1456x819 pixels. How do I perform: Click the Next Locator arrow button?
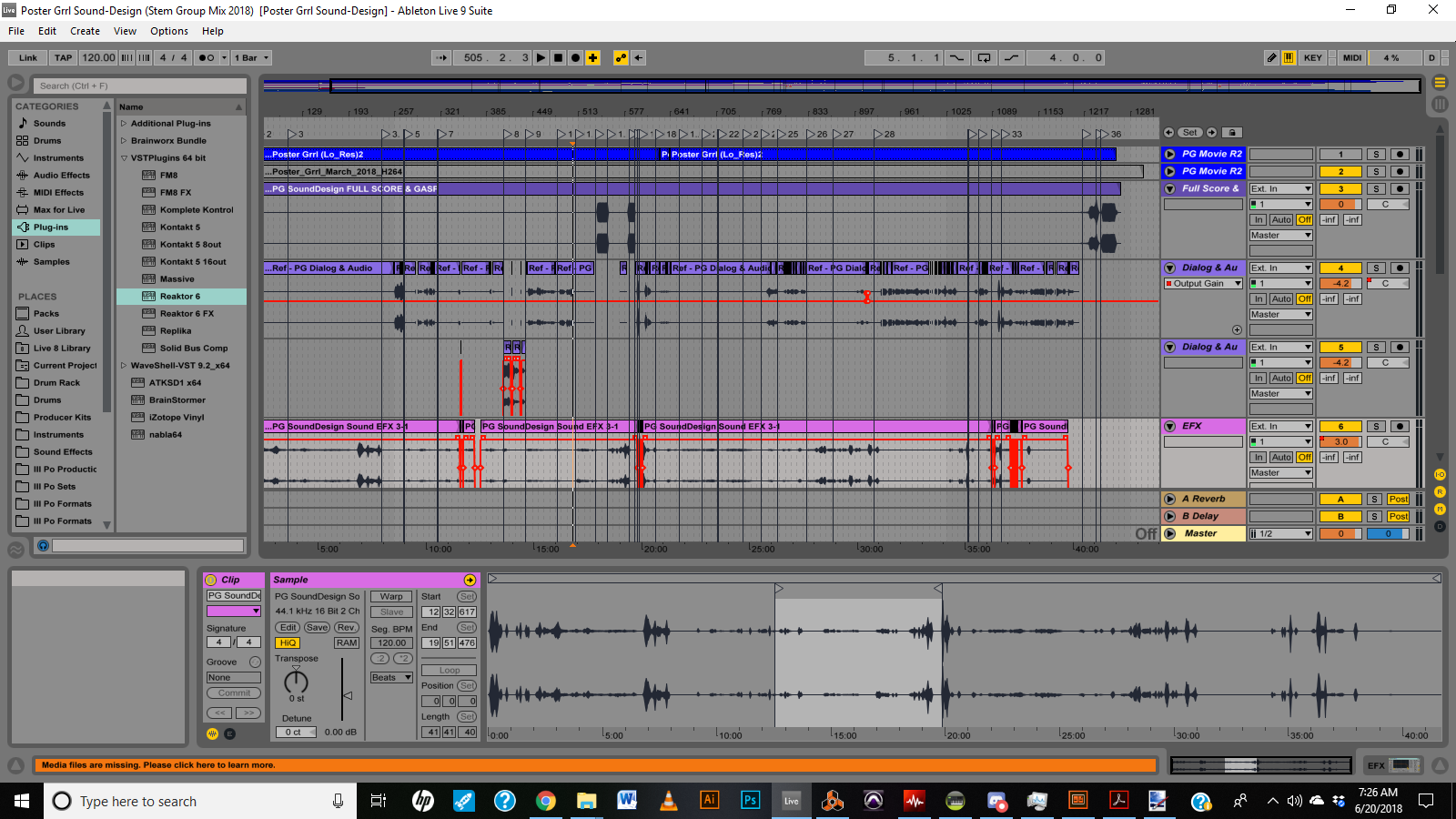pyautogui.click(x=1212, y=133)
